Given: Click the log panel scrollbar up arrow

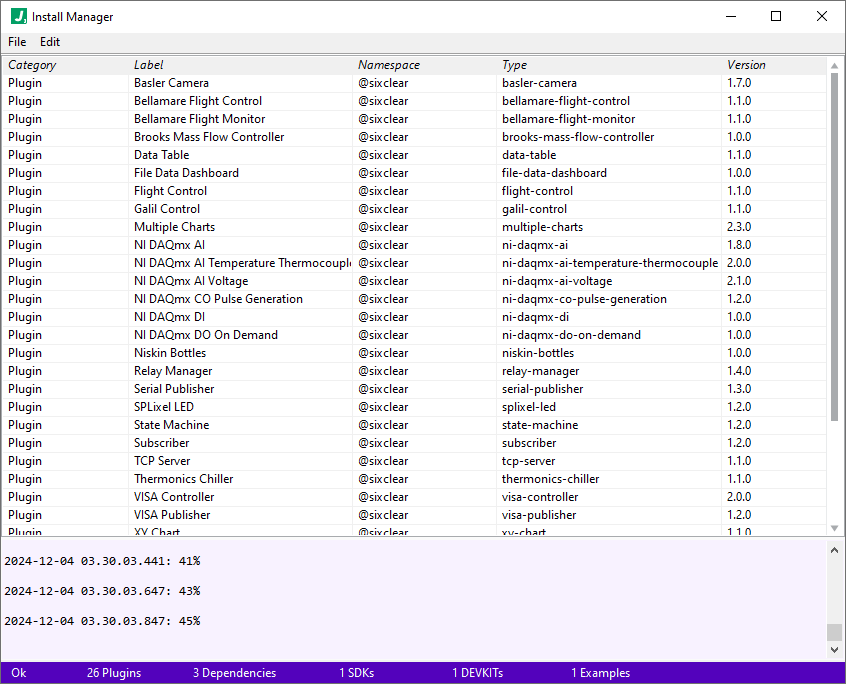Looking at the screenshot, I should pos(835,548).
